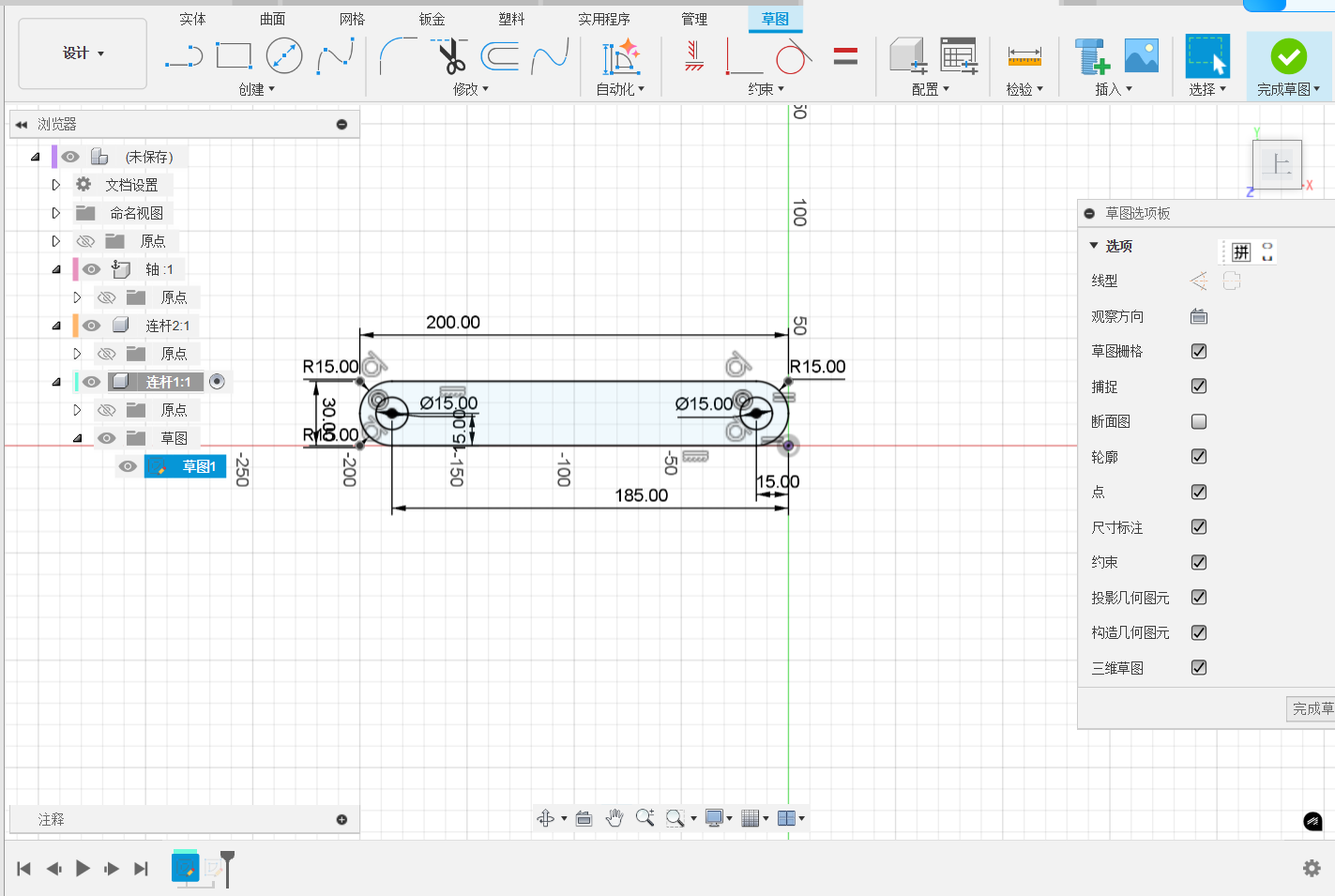The width and height of the screenshot is (1335, 896).
Task: Select the Tangent constraint icon
Action: [793, 56]
